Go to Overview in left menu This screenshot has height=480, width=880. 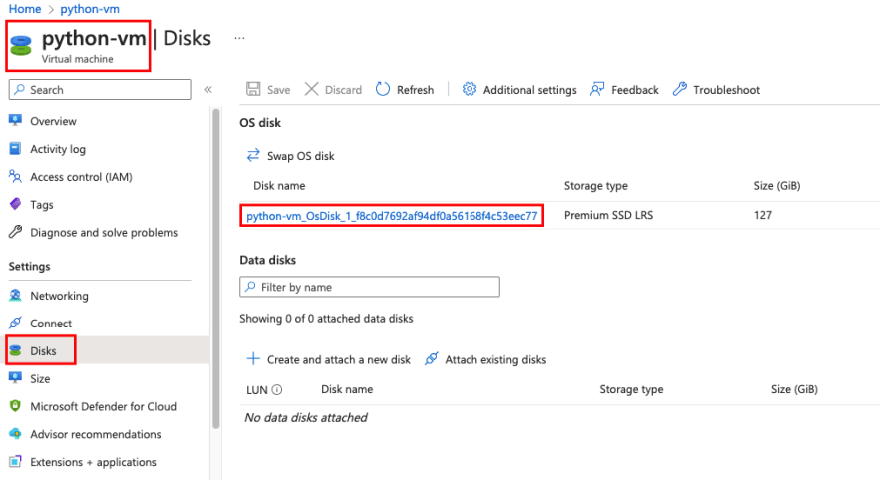click(53, 121)
